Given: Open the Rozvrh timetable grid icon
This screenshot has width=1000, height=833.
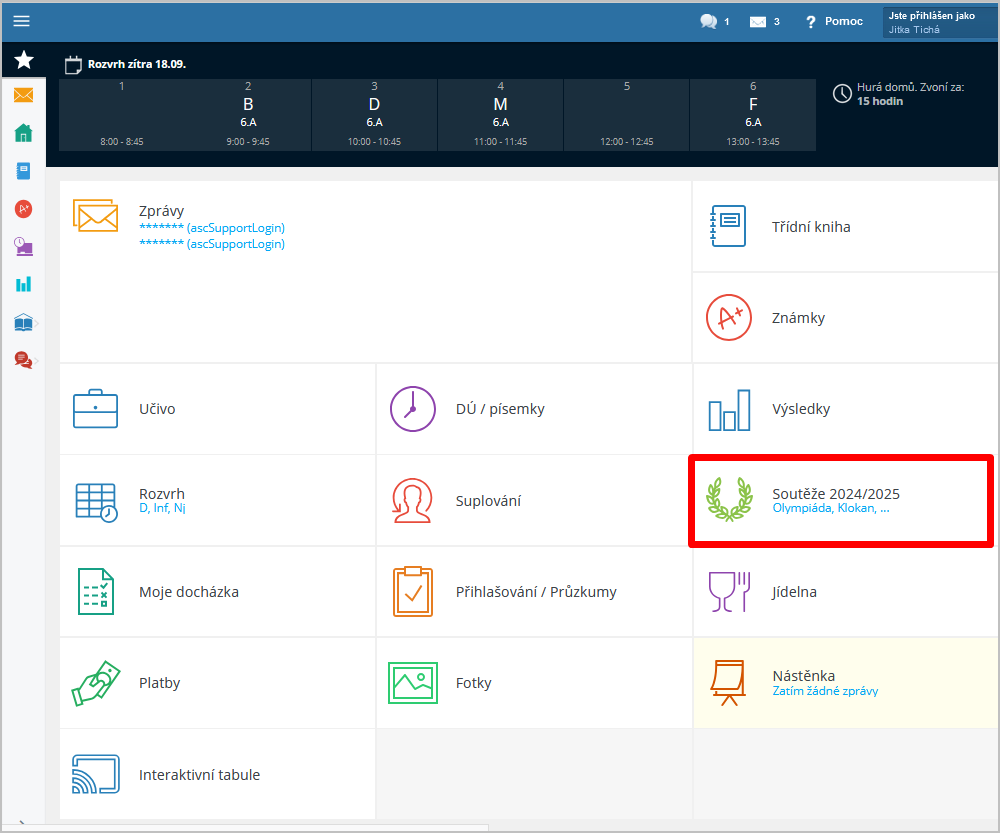Looking at the screenshot, I should 96,503.
